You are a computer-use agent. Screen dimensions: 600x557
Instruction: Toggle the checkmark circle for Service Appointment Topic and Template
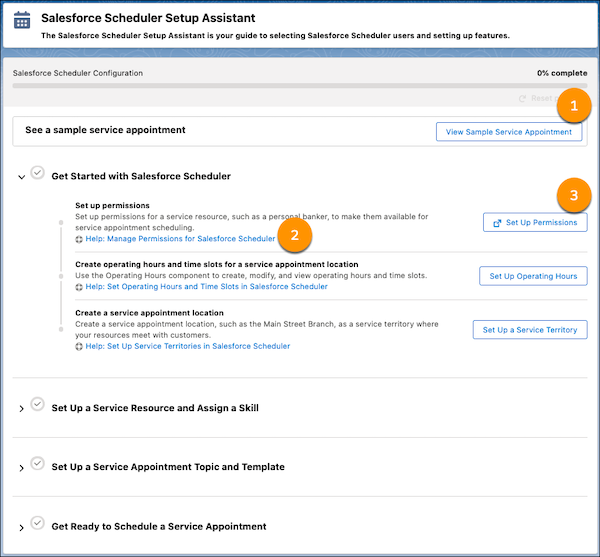click(x=38, y=463)
